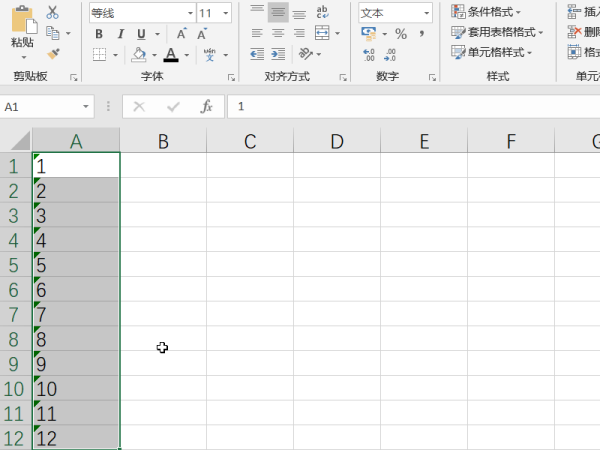Screen dimensions: 600x450
Task: Expand font color dropdown arrow
Action: (x=187, y=55)
